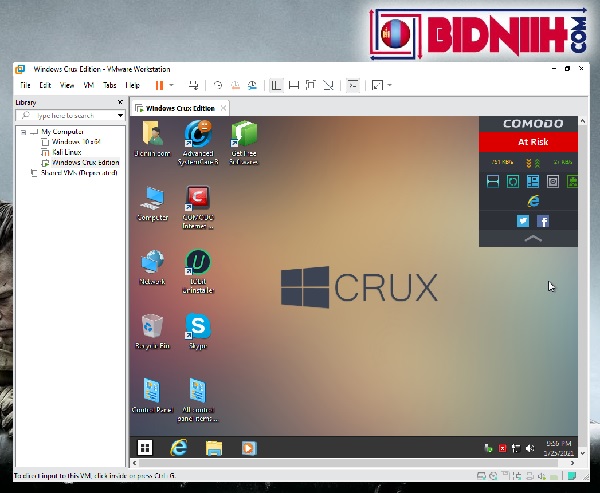The image size is (600, 493).
Task: Click the first COMODO widget task icon
Action: [493, 181]
